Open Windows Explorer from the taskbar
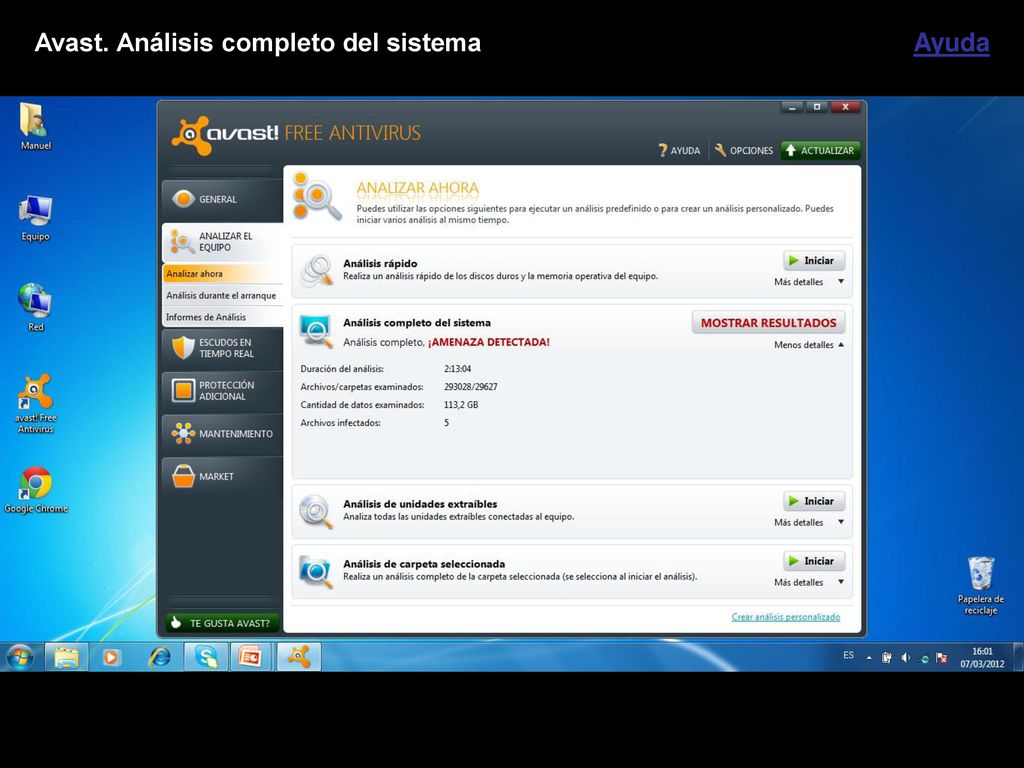 [x=66, y=656]
